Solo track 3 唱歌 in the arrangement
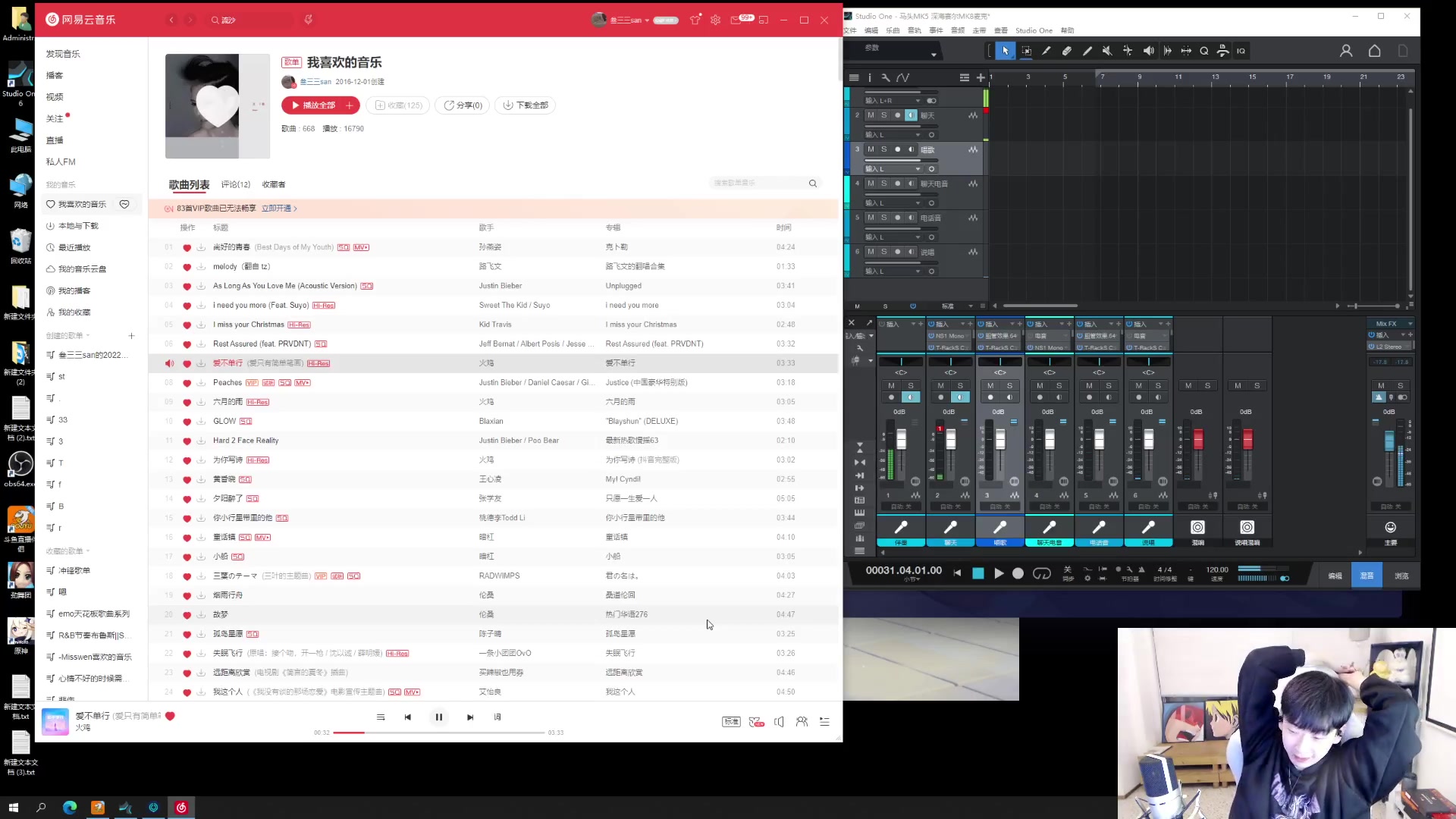Screen dimensions: 1456x819 coord(883,149)
